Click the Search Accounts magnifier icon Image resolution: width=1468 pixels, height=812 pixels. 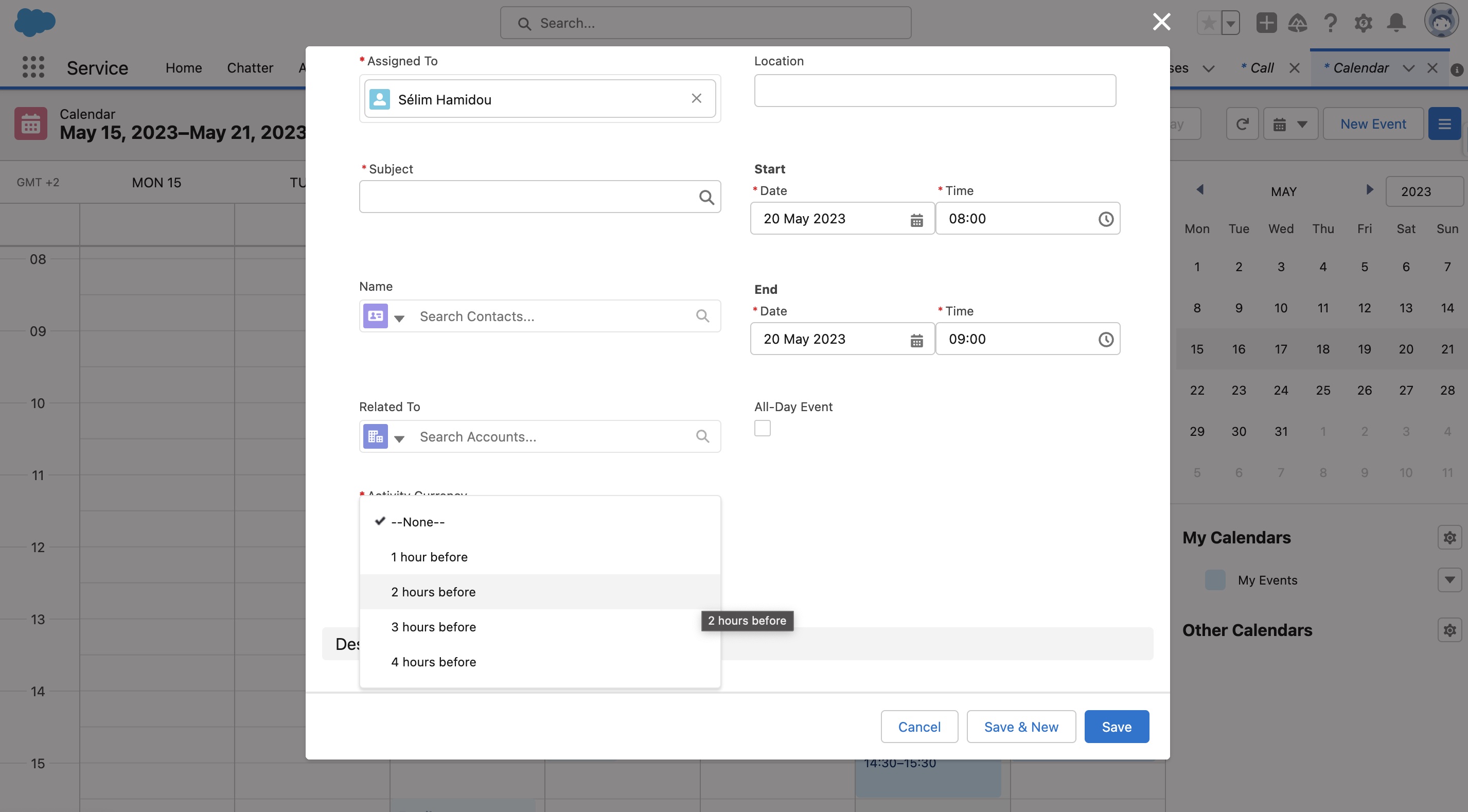coord(703,436)
